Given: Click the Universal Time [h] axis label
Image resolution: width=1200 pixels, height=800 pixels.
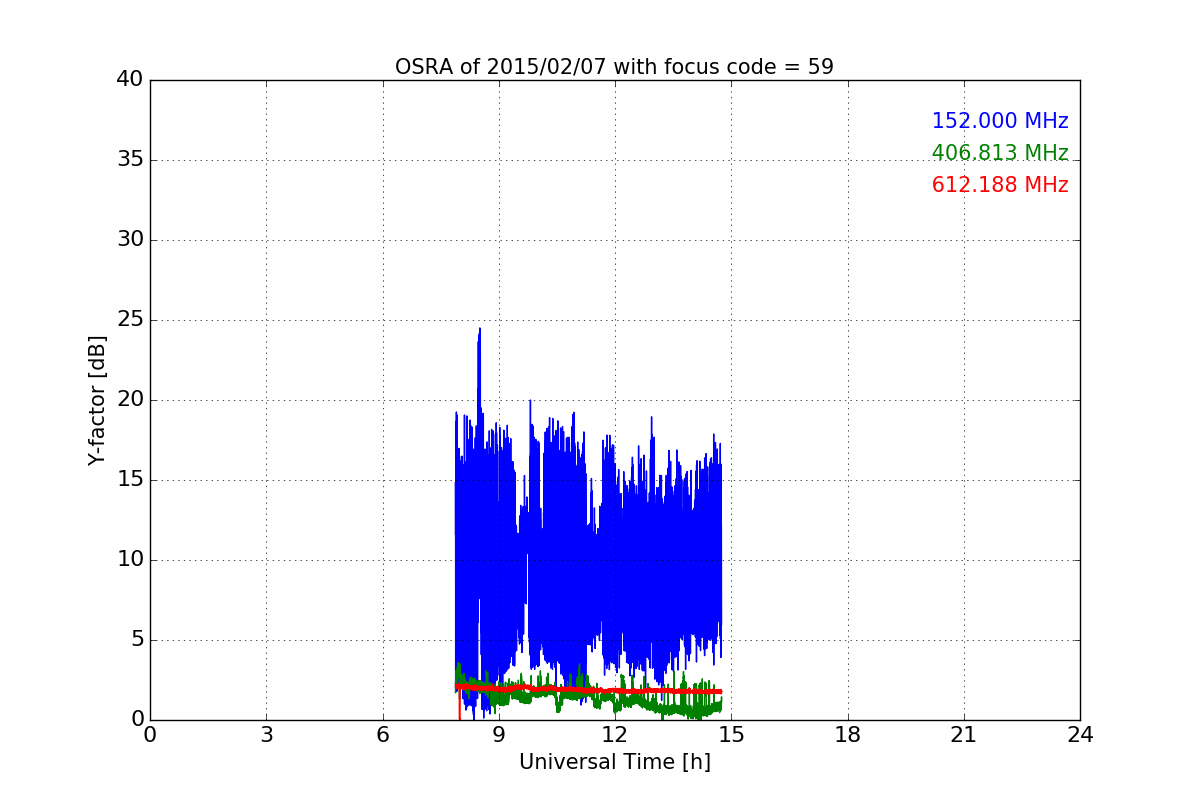Looking at the screenshot, I should tap(614, 762).
